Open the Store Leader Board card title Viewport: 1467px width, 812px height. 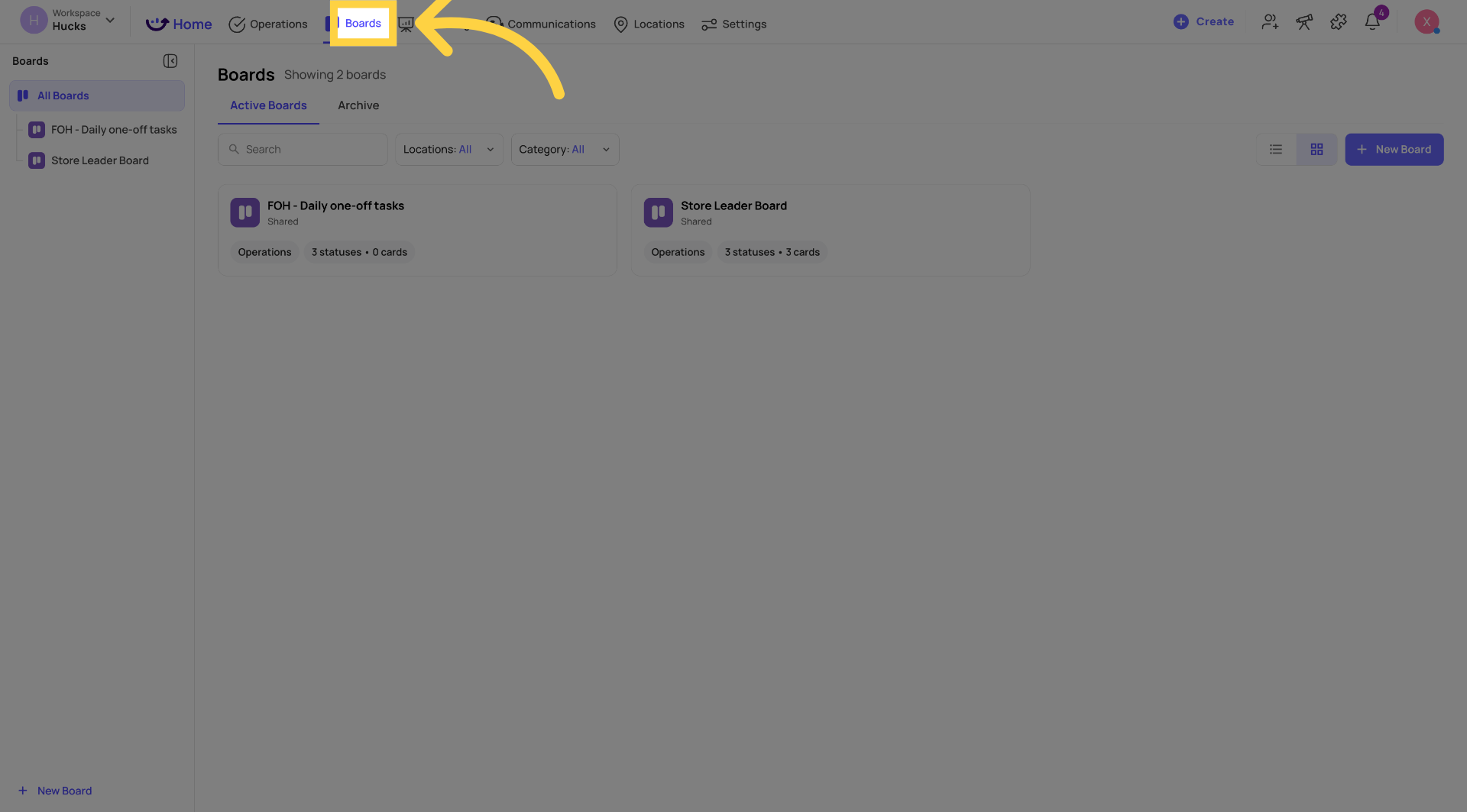(733, 205)
